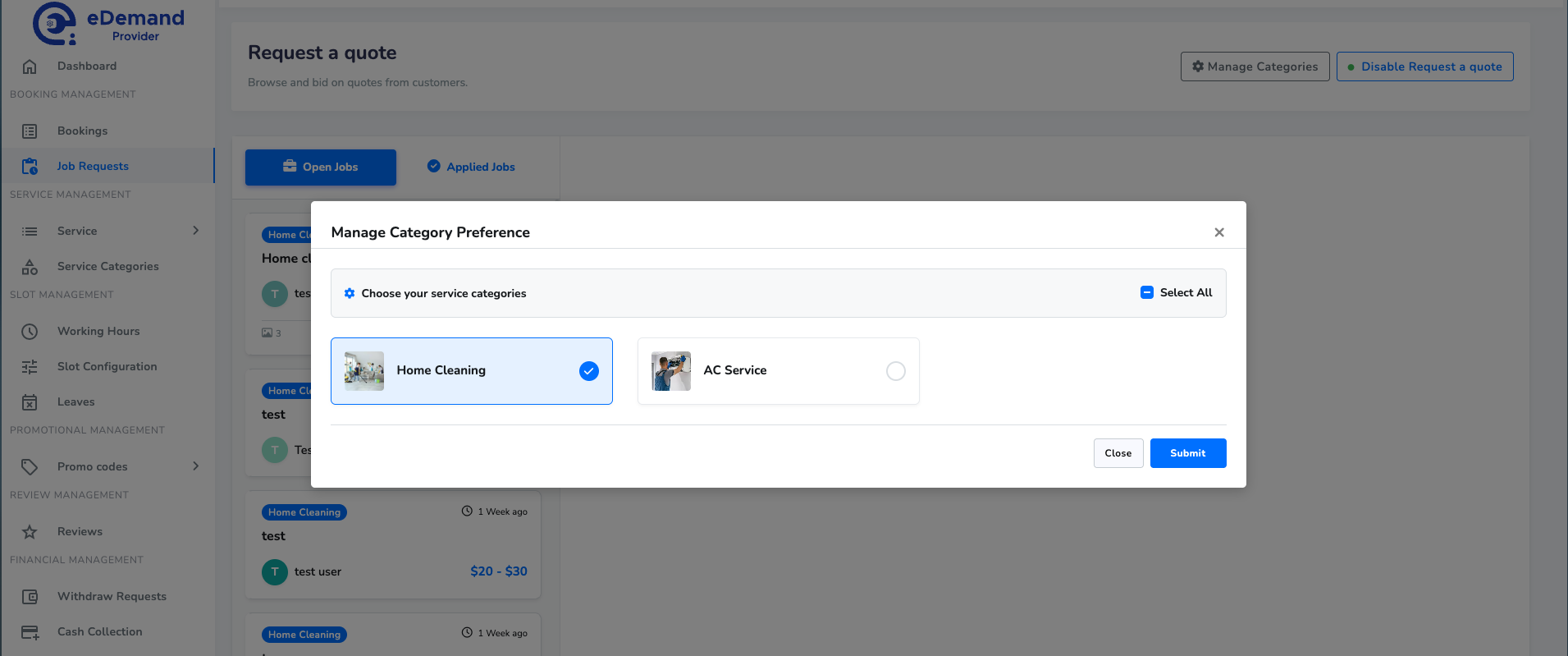Image resolution: width=1568 pixels, height=656 pixels.
Task: Click the gear icon in Manage Categories
Action: tap(1198, 67)
